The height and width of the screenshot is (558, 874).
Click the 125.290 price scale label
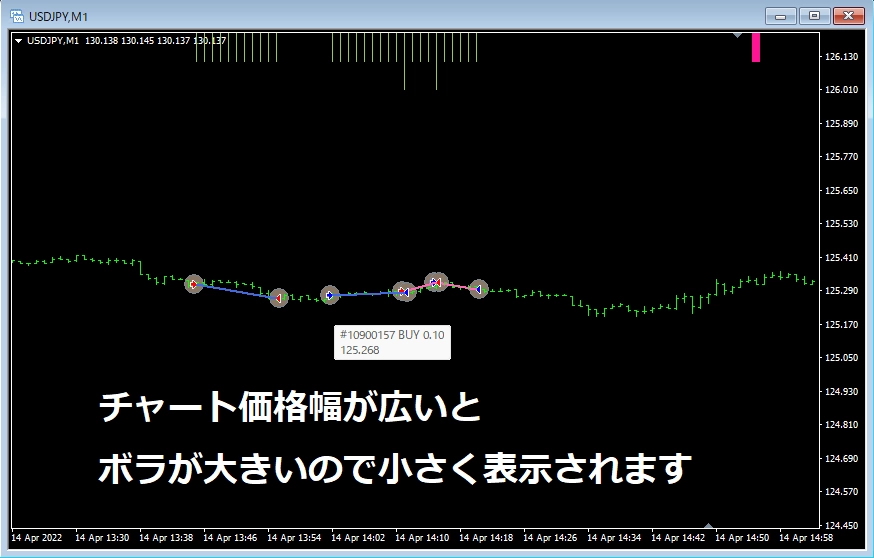tap(844, 291)
